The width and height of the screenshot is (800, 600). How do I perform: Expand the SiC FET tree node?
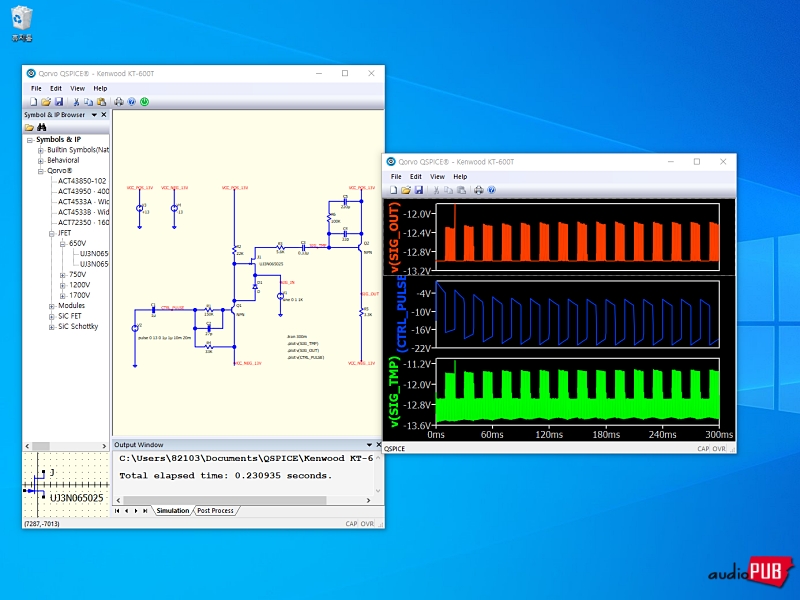[52, 317]
